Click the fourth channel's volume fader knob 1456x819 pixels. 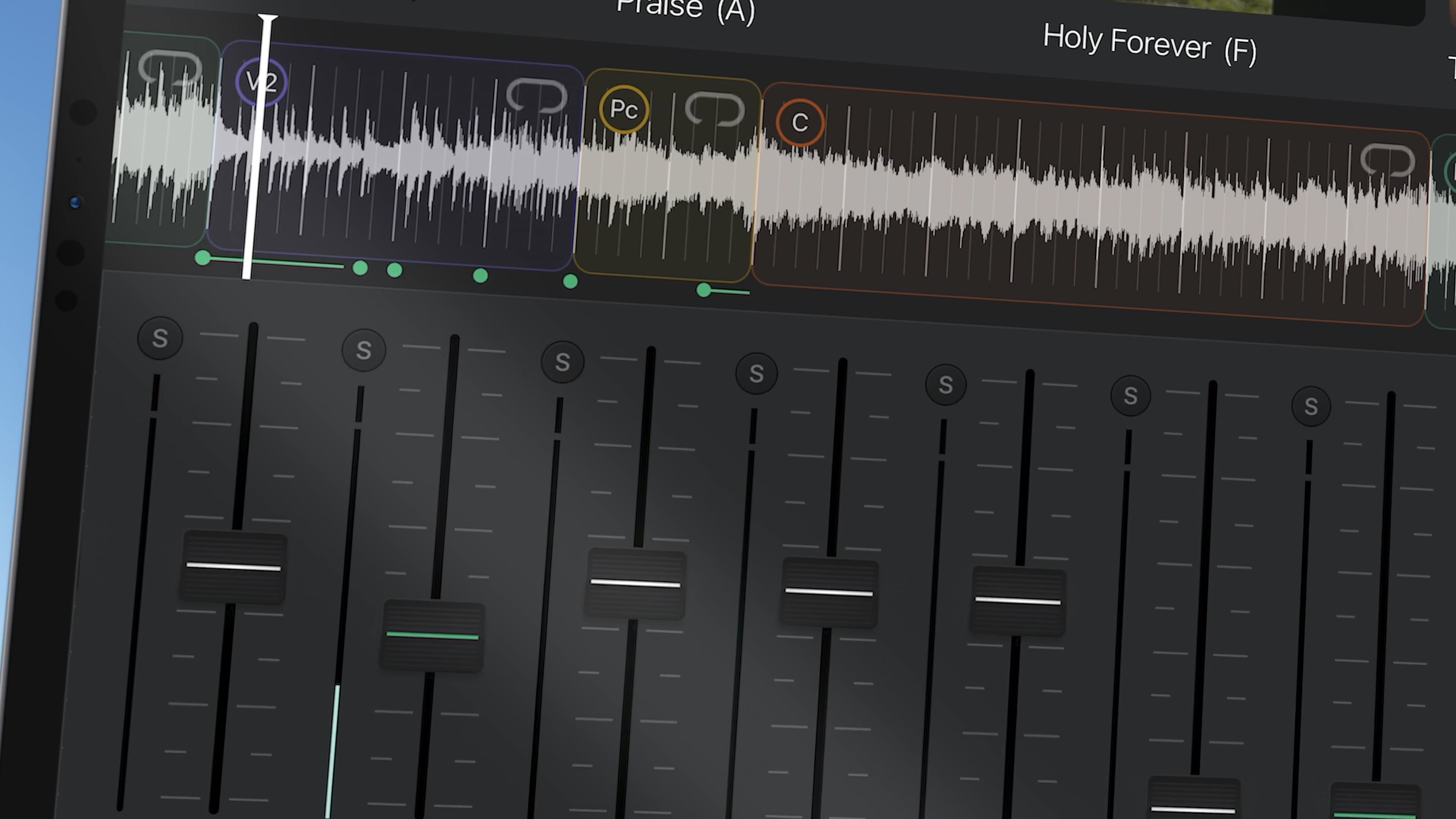tap(829, 592)
